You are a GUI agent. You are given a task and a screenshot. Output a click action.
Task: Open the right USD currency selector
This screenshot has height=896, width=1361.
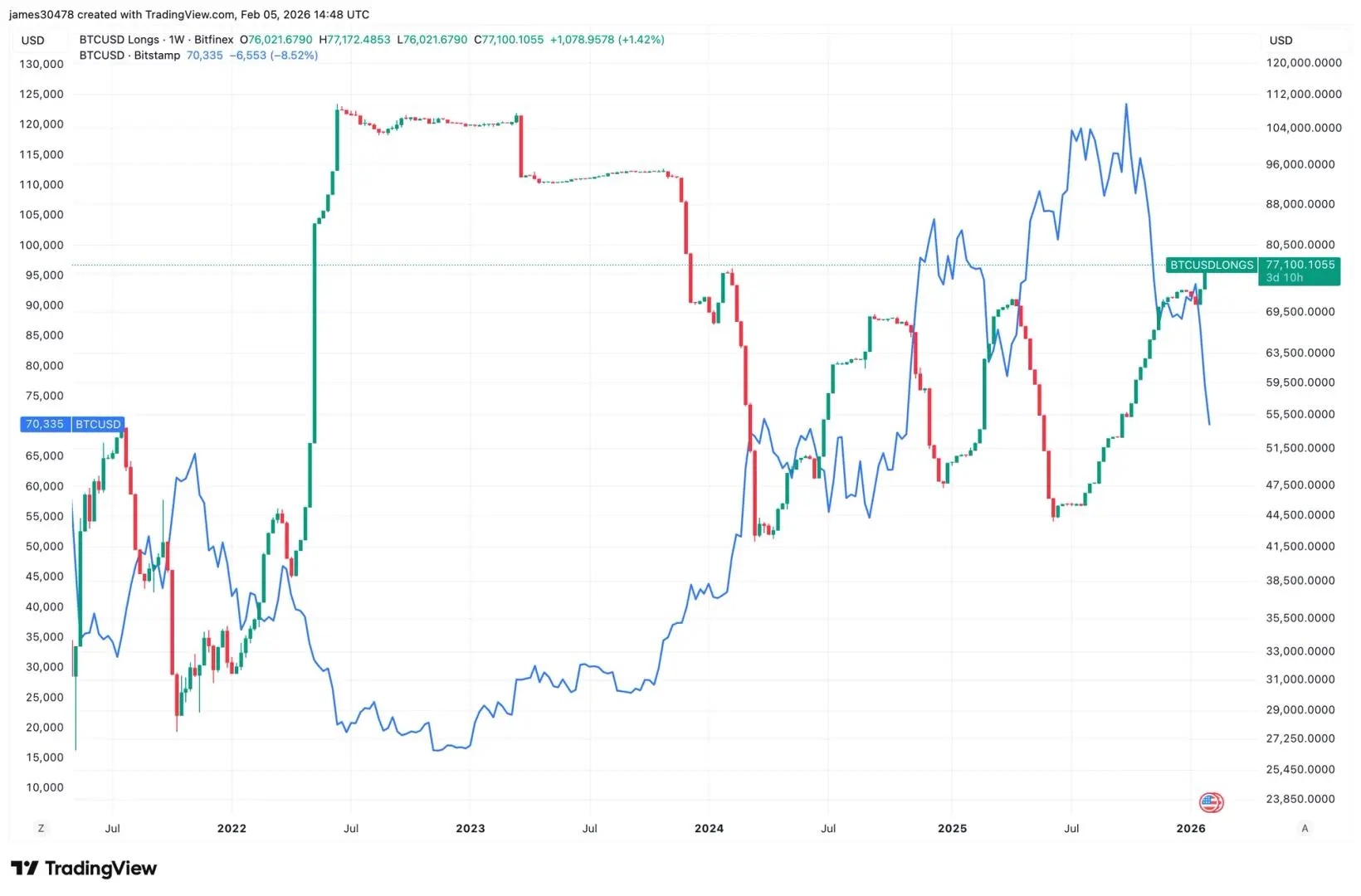click(x=1281, y=40)
